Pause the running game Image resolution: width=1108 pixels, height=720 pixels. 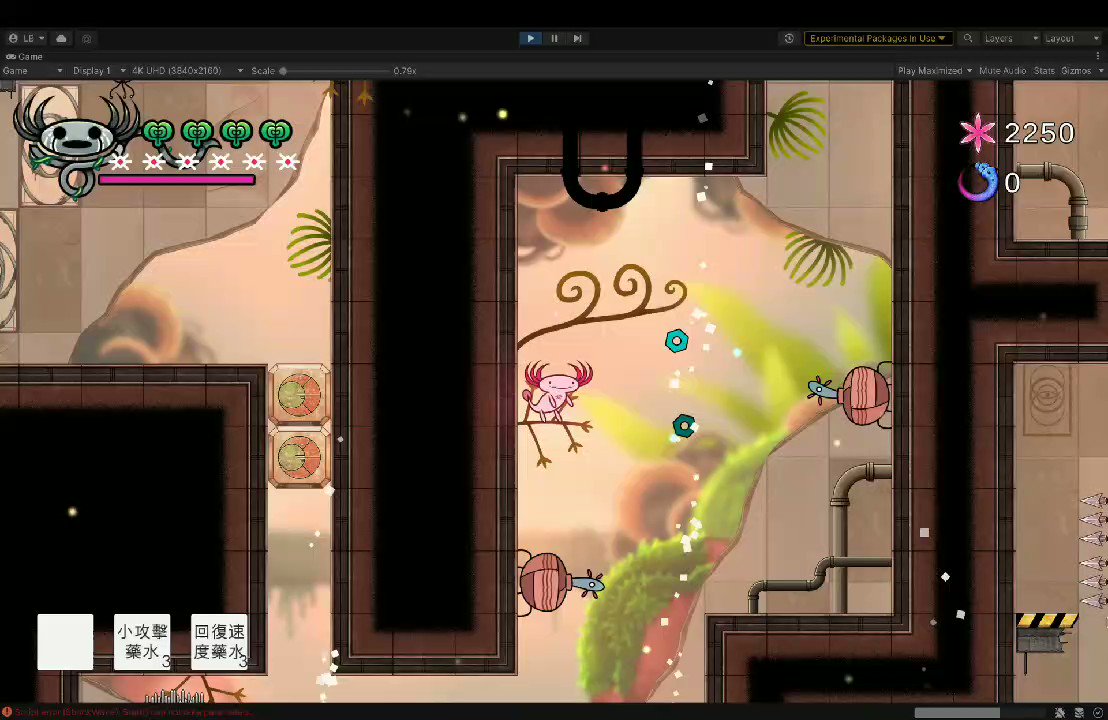click(554, 38)
